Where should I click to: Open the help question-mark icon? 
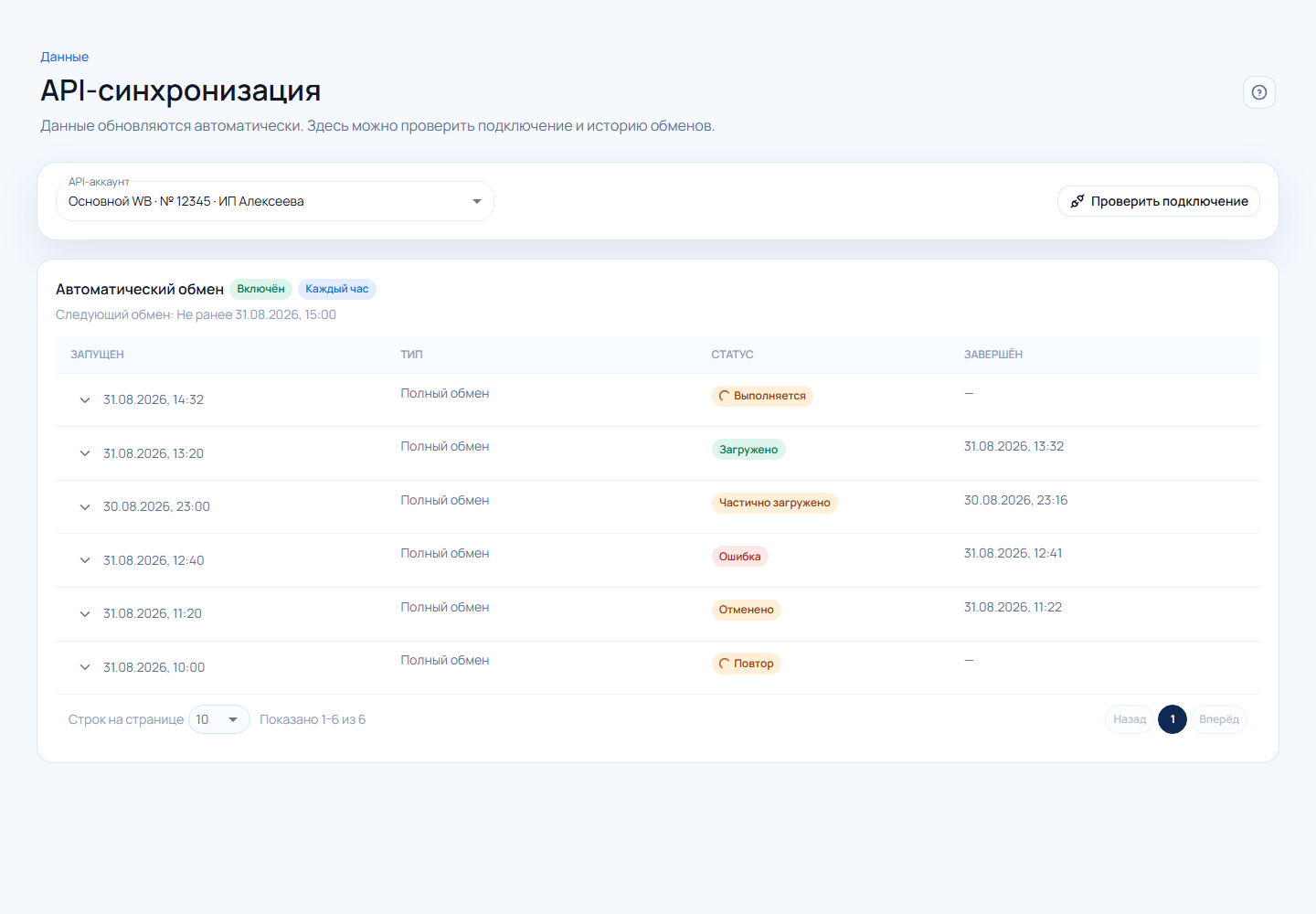pyautogui.click(x=1258, y=92)
